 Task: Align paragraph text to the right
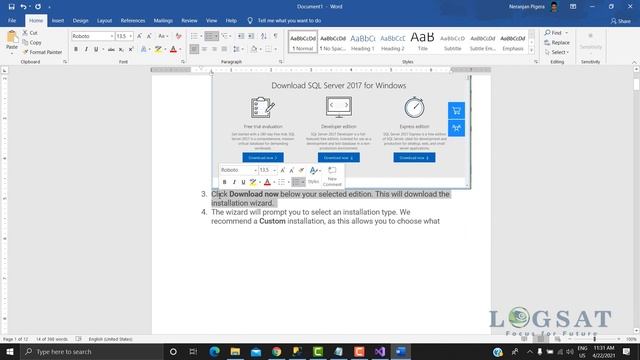[214, 49]
